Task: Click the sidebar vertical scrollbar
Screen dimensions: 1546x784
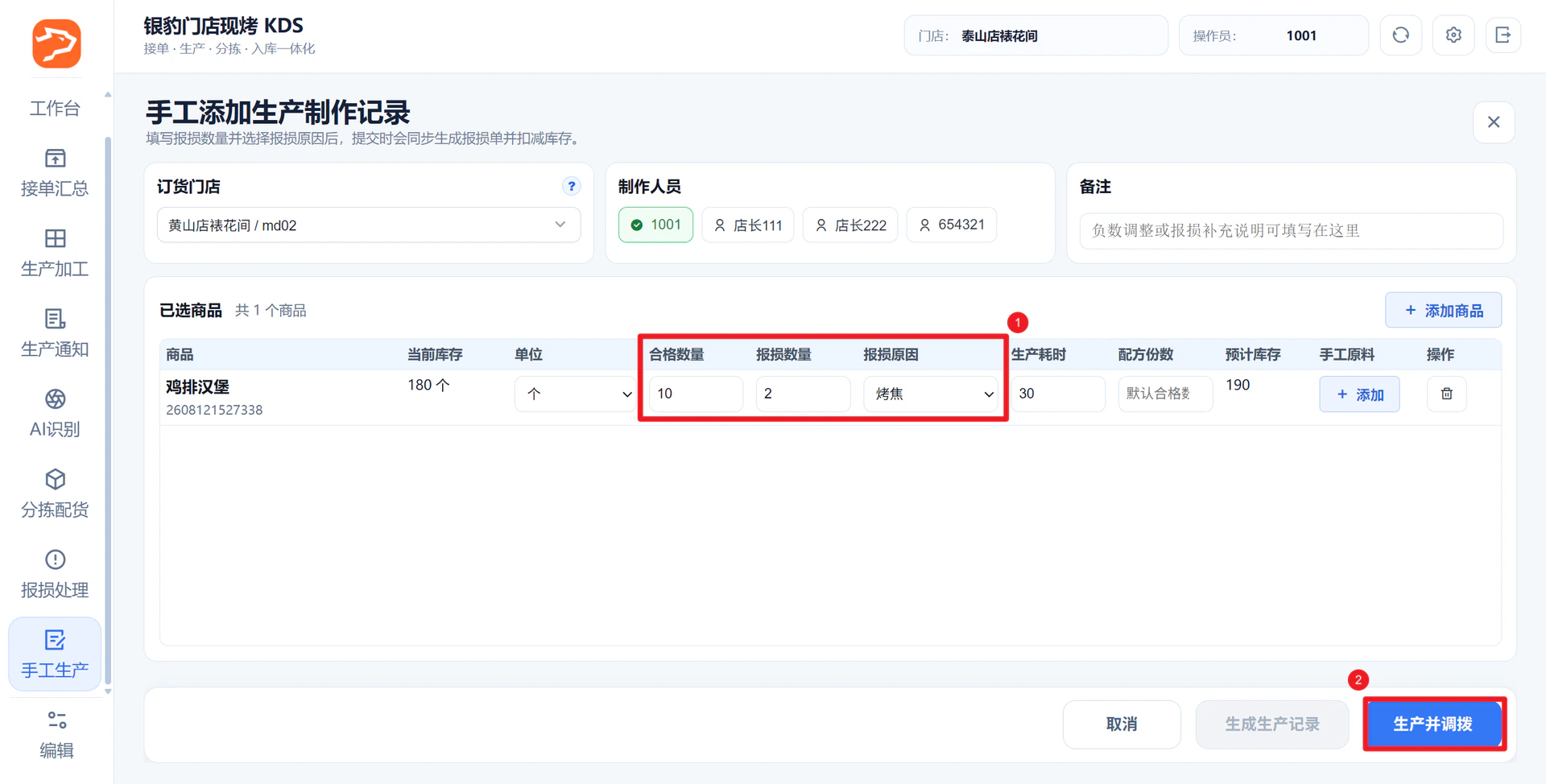Action: 108,411
